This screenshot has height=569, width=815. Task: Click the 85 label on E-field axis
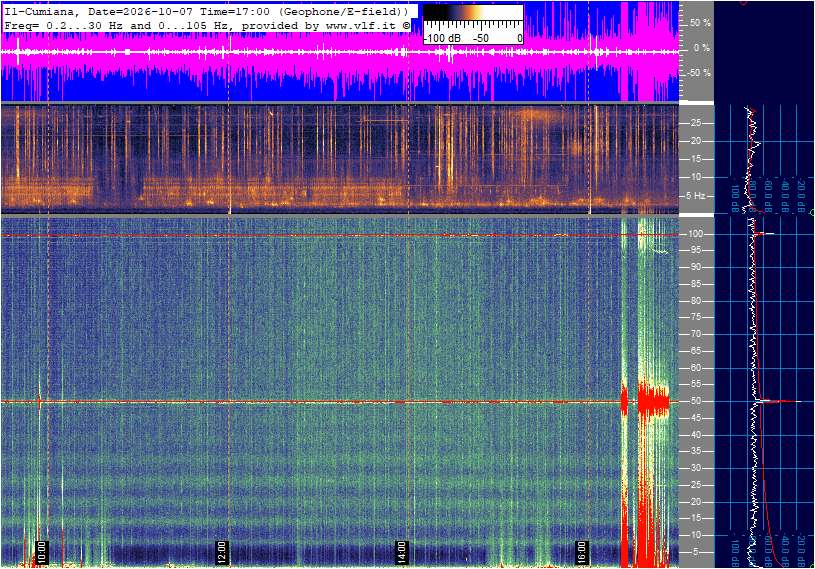695,284
